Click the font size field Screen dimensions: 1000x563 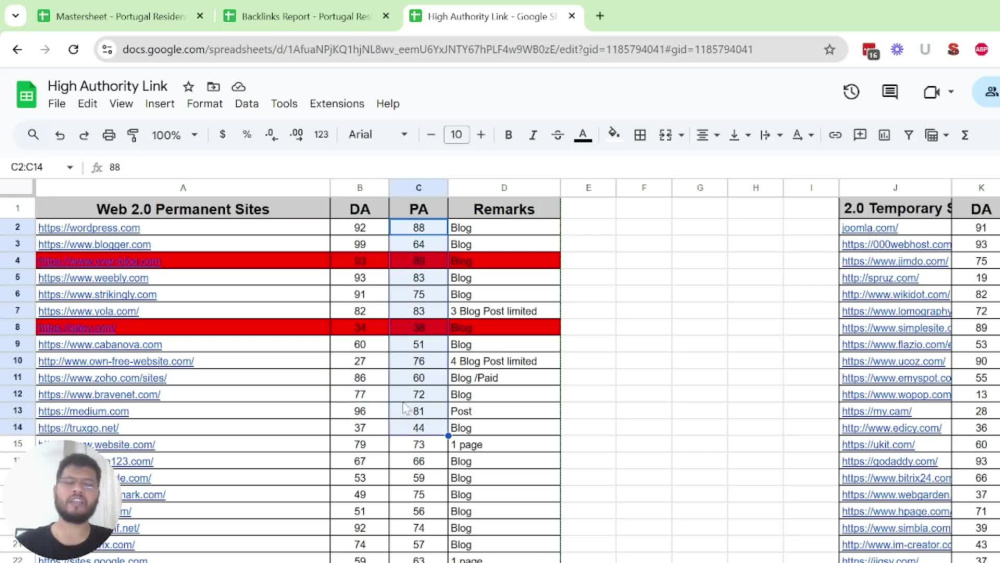[456, 135]
